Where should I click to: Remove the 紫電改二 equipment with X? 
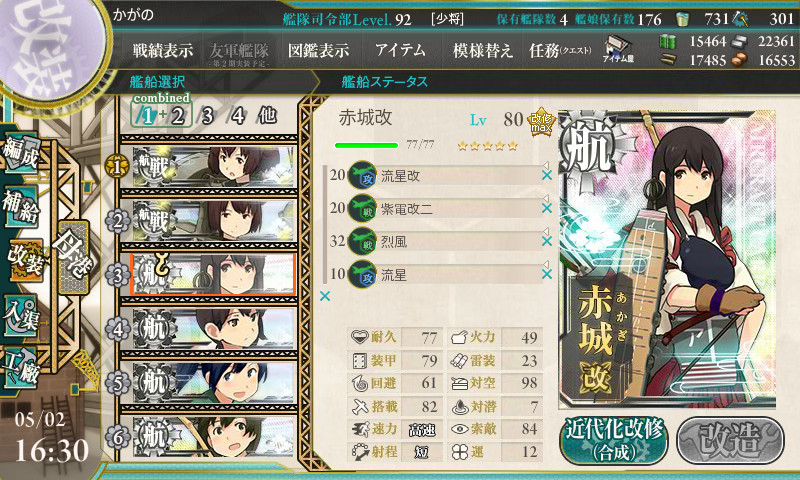pos(547,208)
